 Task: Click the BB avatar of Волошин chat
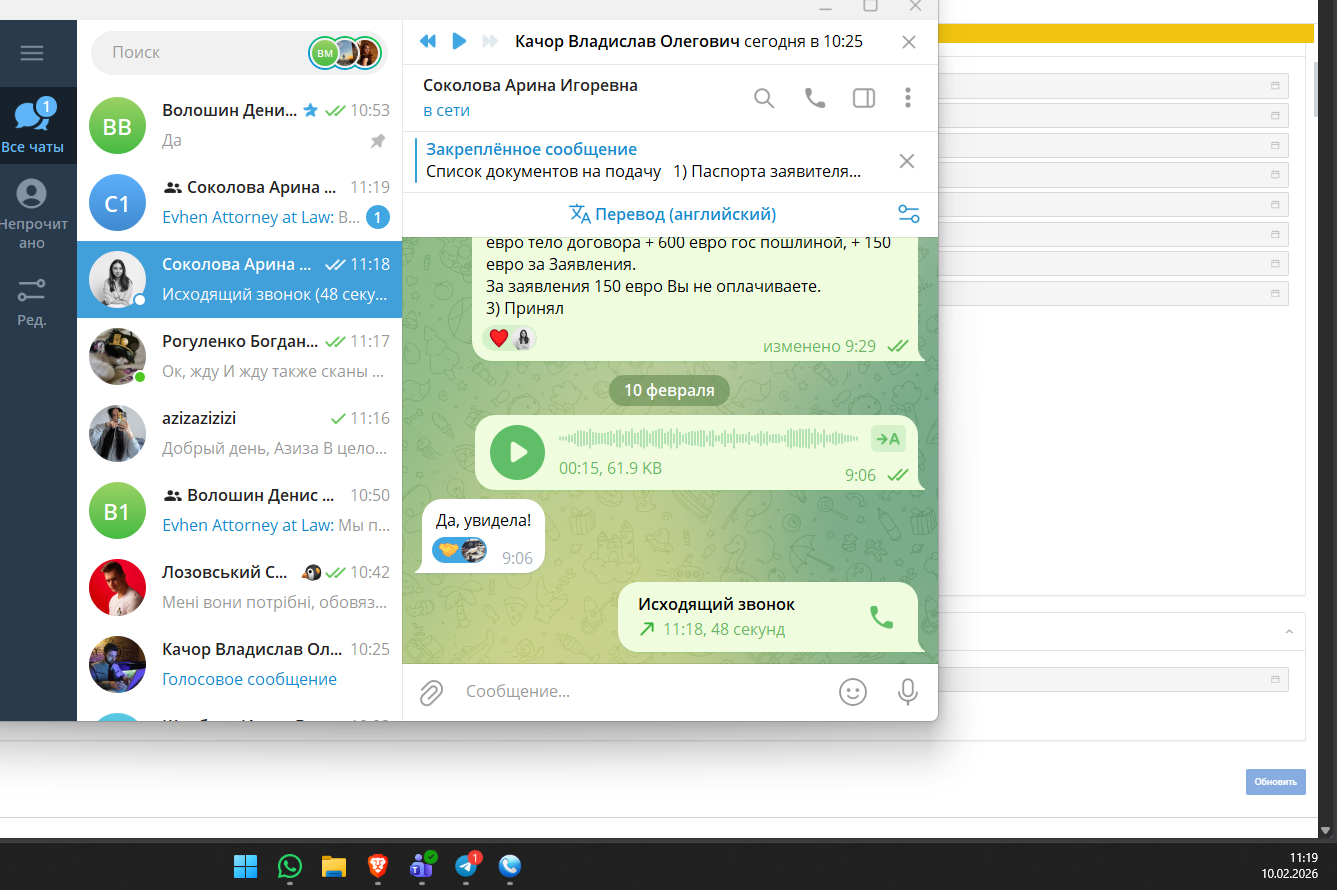click(x=117, y=126)
